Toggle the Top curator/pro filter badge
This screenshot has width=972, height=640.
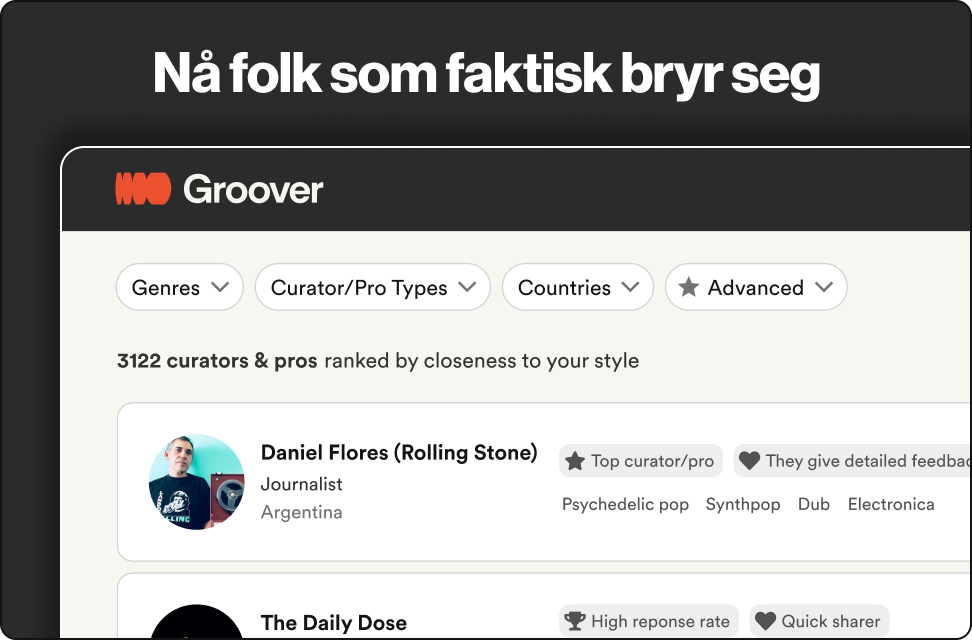point(640,461)
